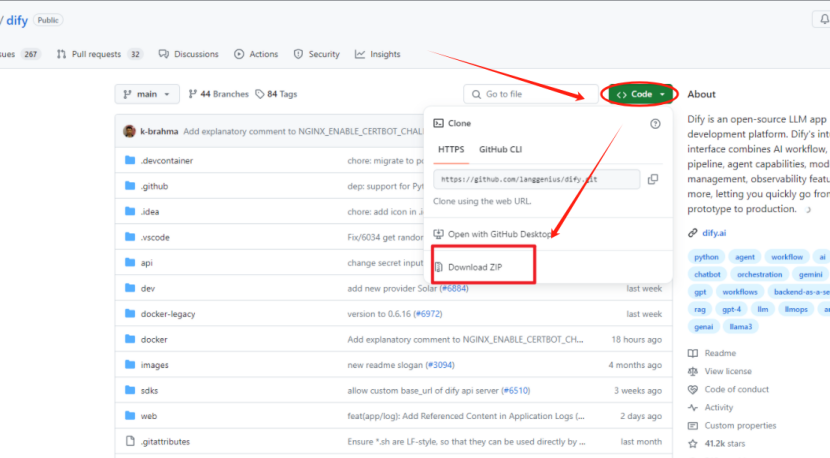830x458 pixels.
Task: Open pull request #6972 link
Action: click(428, 314)
